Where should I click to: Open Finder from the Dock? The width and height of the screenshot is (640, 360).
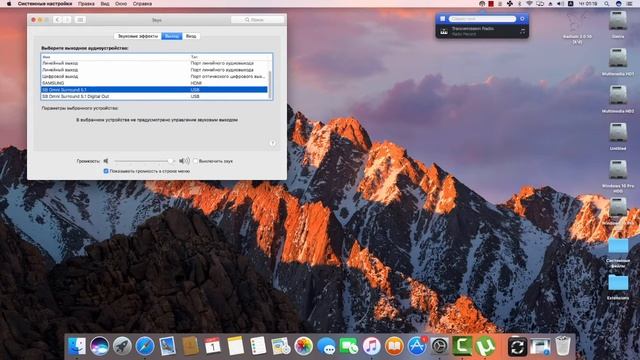(x=77, y=346)
